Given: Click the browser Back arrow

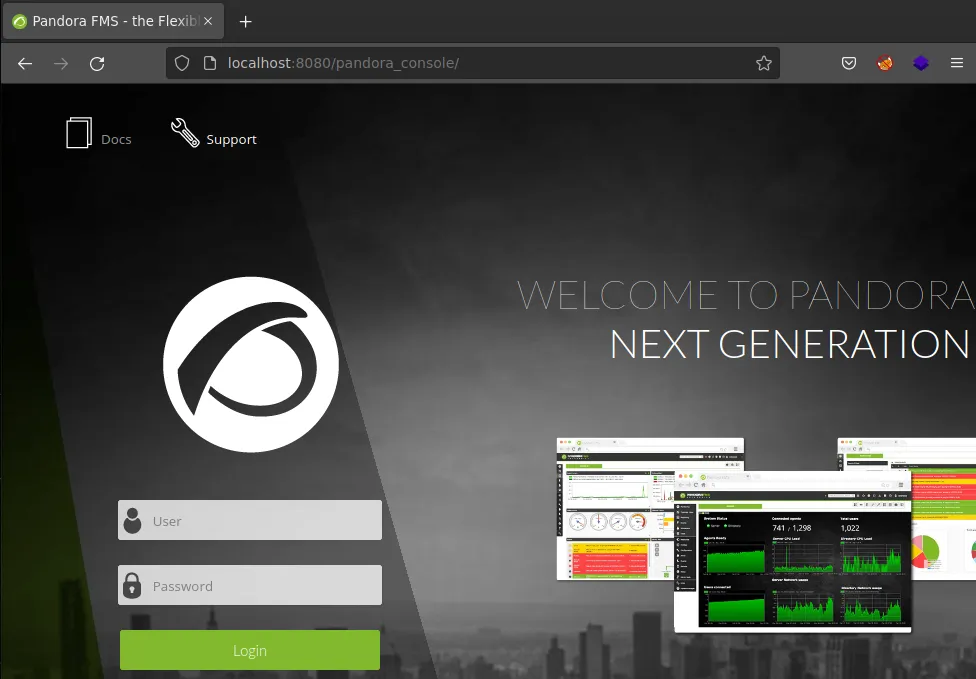Looking at the screenshot, I should 25,63.
